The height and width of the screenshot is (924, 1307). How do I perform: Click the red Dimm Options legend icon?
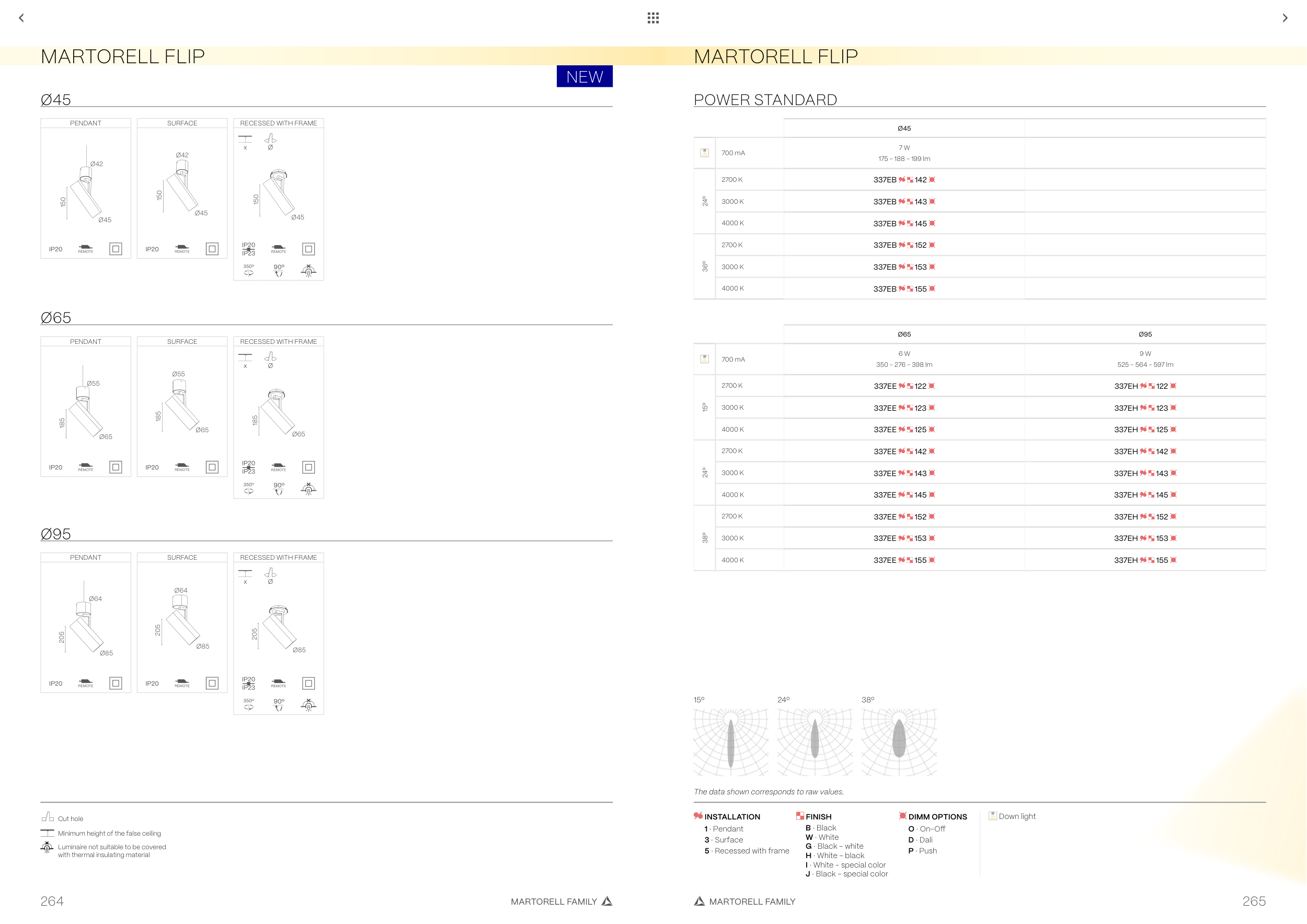pyautogui.click(x=902, y=816)
